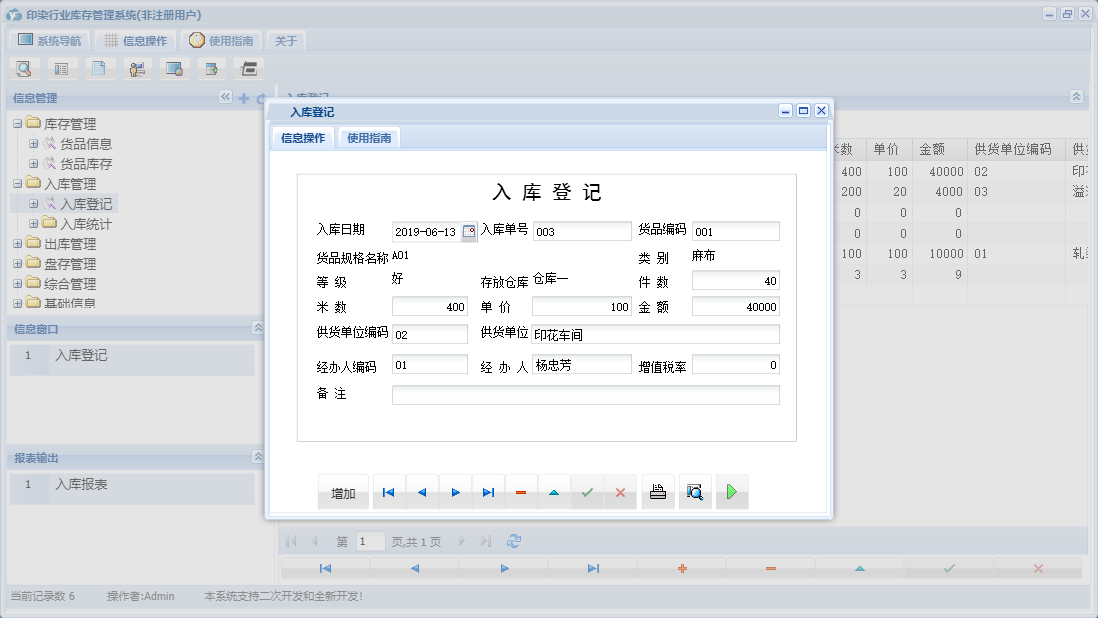Jump to last record with the dialog navigation icon
This screenshot has width=1098, height=618.
[x=487, y=491]
